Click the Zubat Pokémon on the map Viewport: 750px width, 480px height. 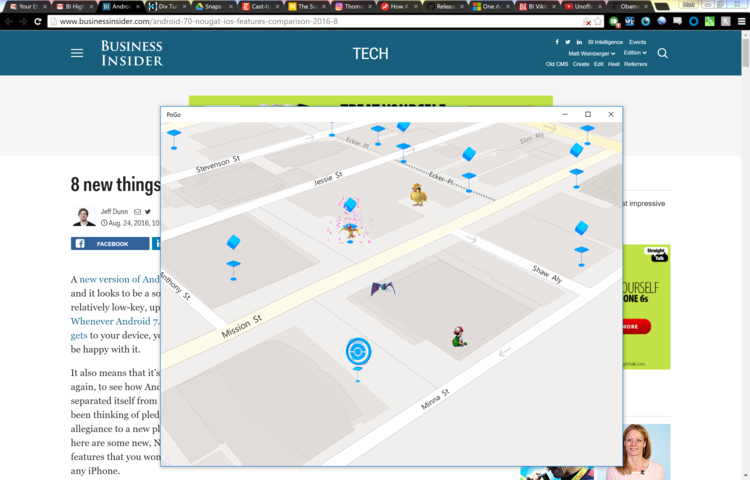tap(383, 288)
